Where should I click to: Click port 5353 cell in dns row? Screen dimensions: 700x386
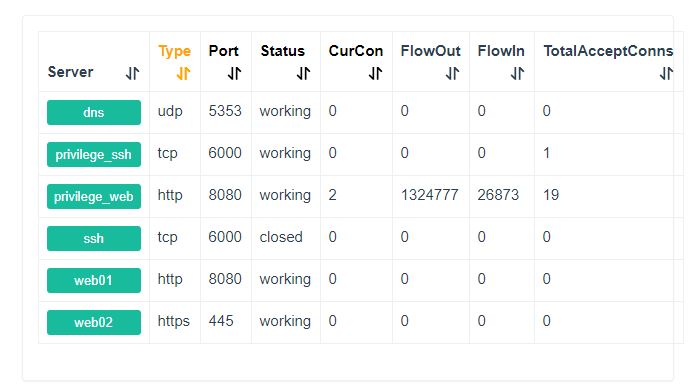coord(225,111)
